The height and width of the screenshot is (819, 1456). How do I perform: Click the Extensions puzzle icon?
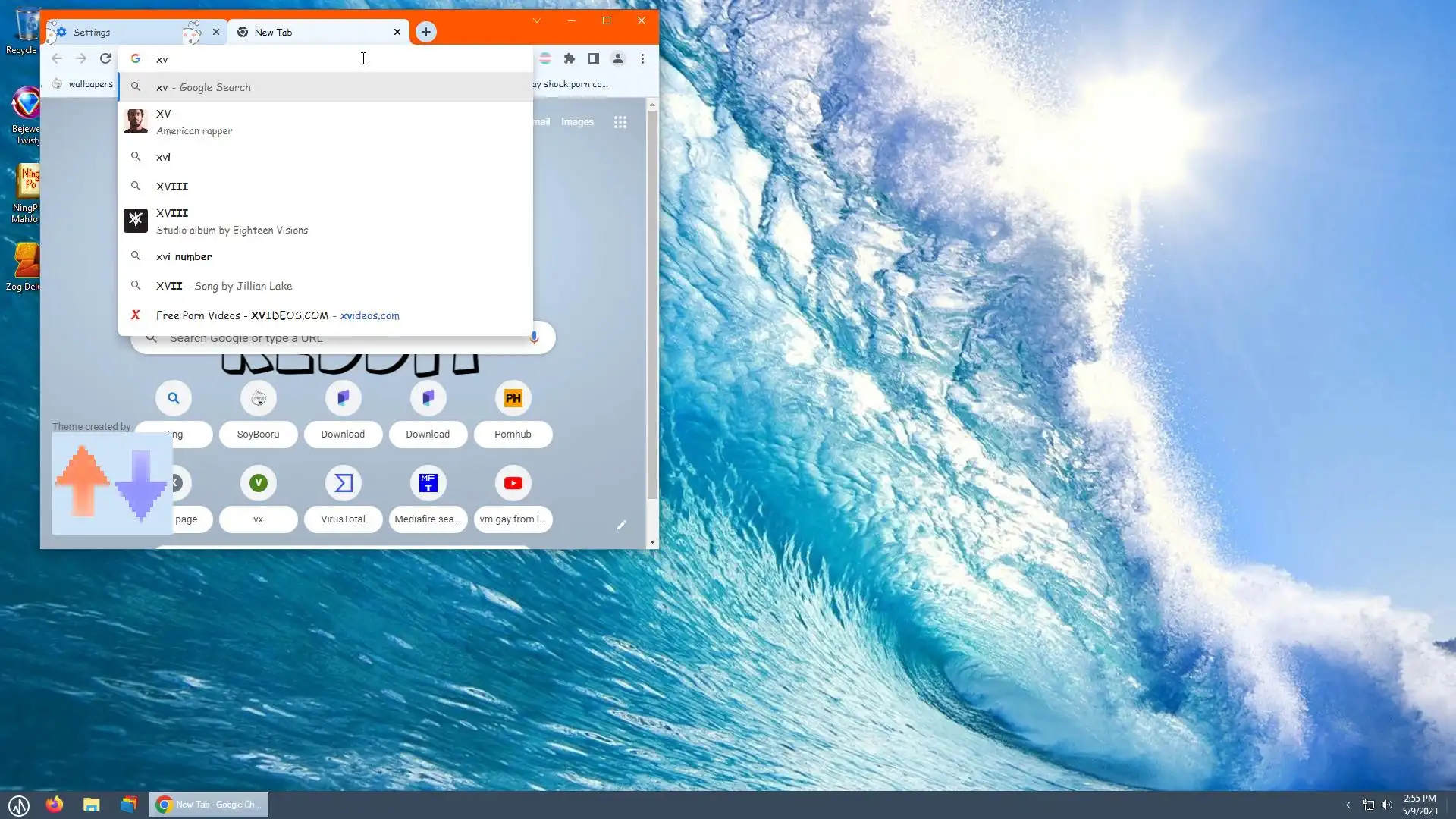570,58
